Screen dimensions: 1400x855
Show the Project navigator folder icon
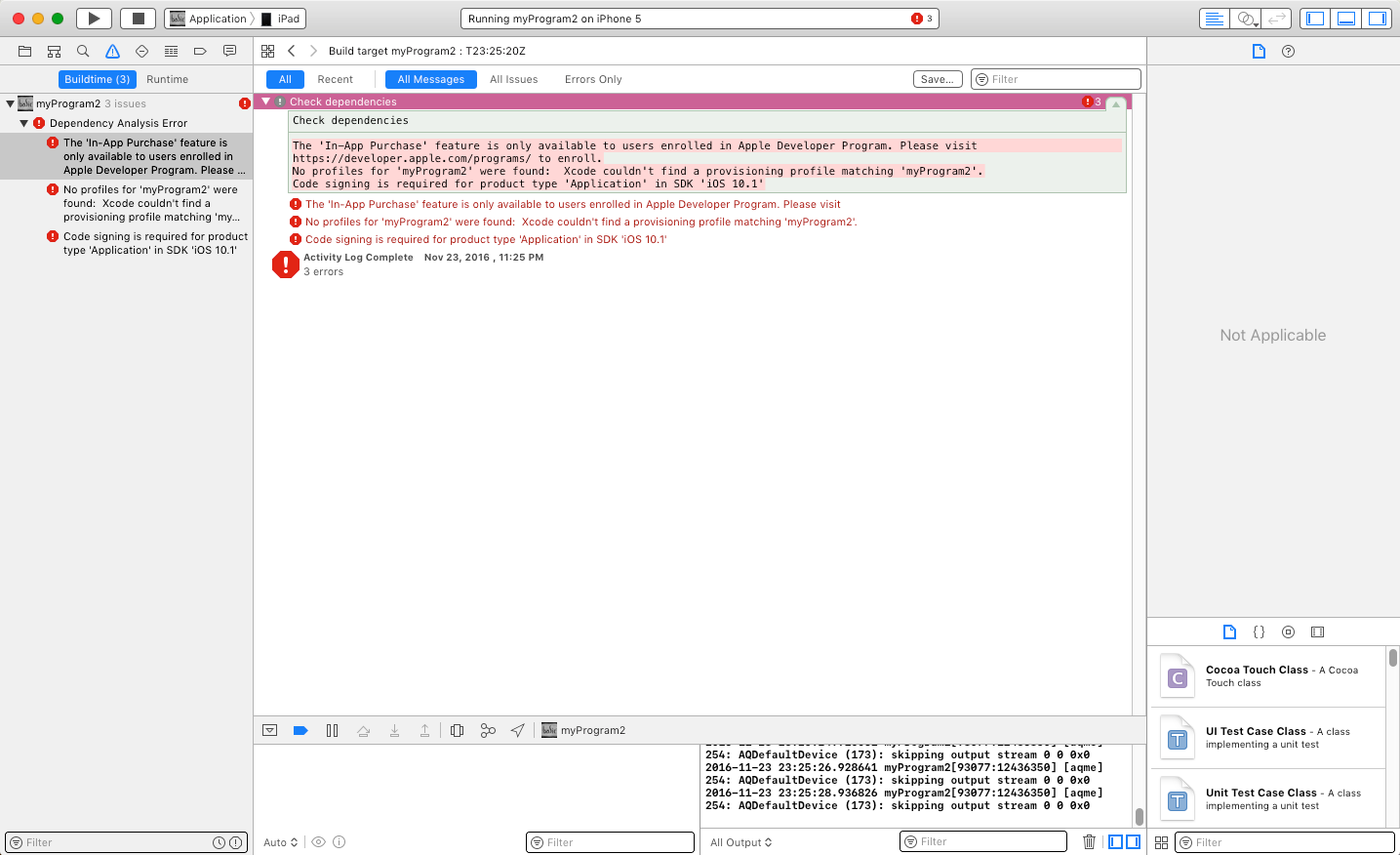(x=25, y=51)
